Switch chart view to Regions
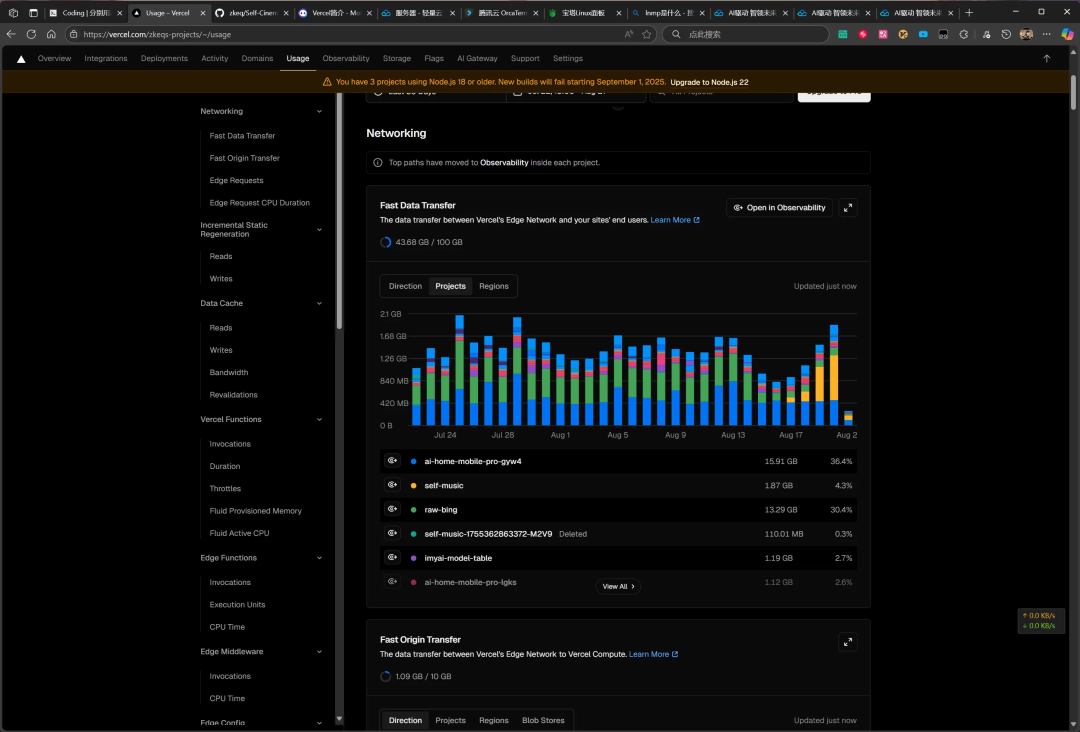Image resolution: width=1080 pixels, height=732 pixels. click(494, 286)
